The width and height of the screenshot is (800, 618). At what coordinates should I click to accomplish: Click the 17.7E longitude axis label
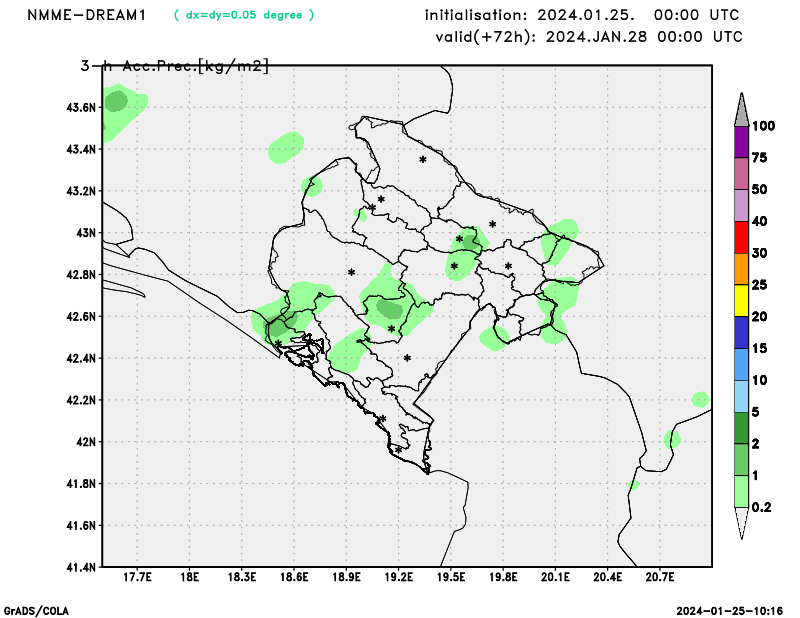click(137, 578)
